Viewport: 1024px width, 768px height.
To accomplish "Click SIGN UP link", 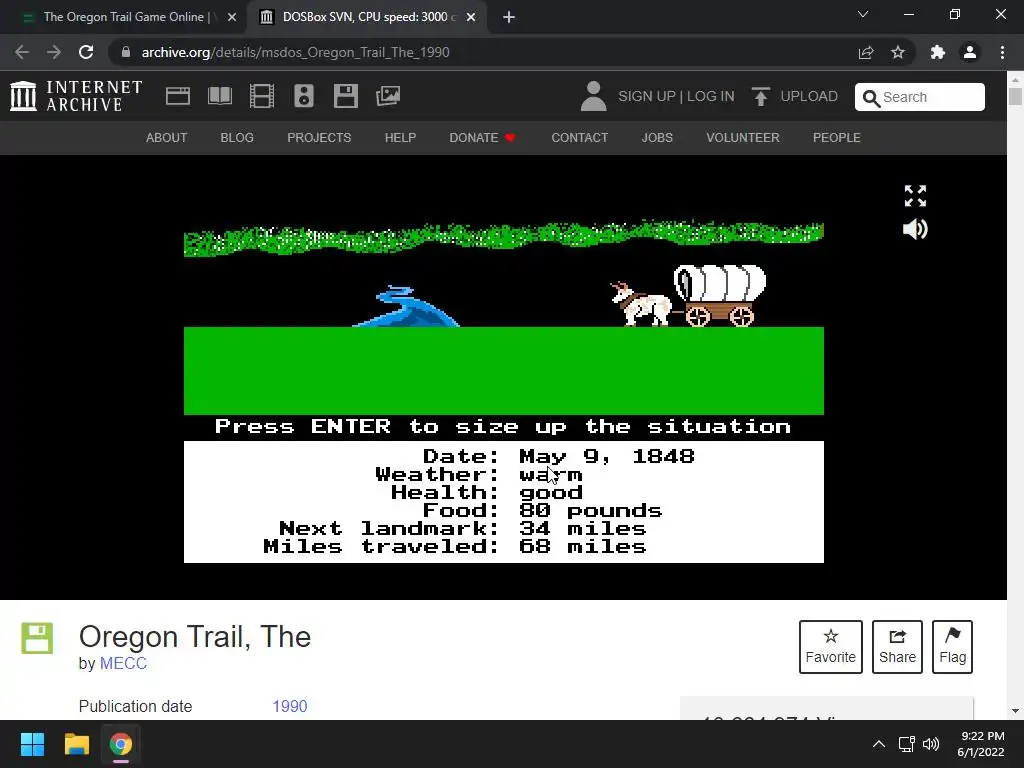I will 647,97.
